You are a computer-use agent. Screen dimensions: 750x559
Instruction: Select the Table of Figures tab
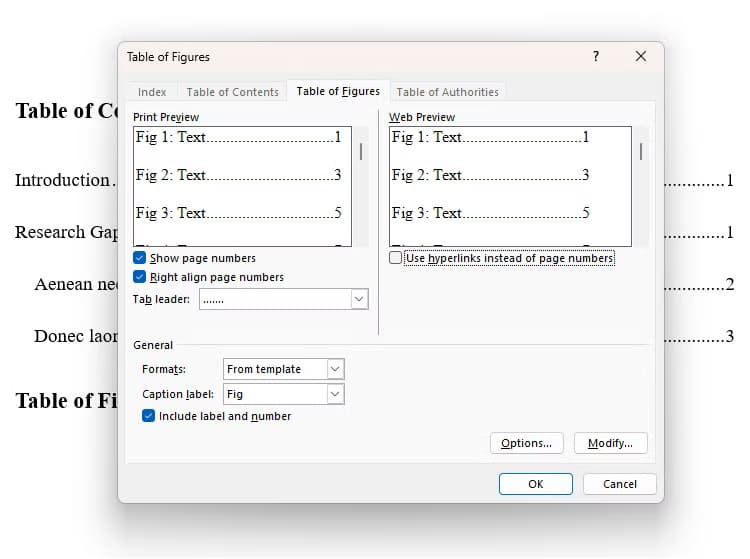click(338, 91)
